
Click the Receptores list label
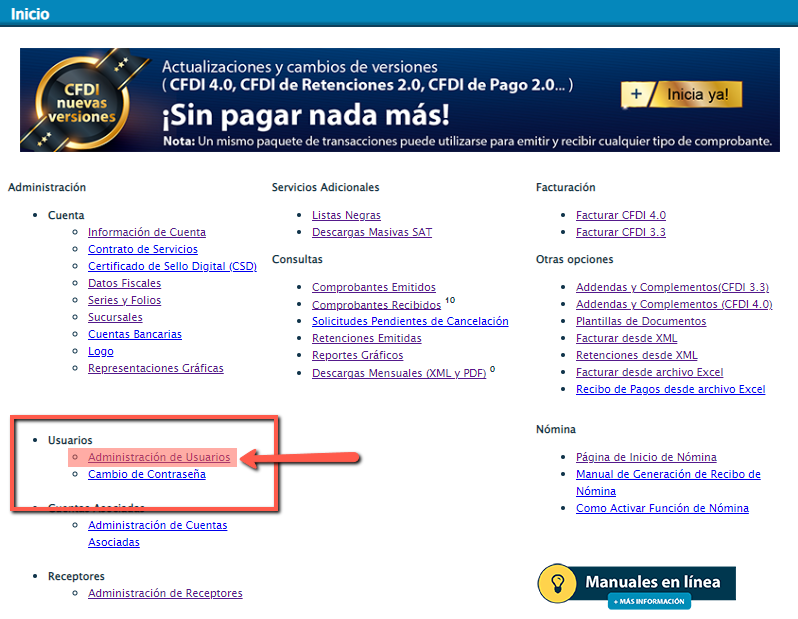tap(76, 576)
